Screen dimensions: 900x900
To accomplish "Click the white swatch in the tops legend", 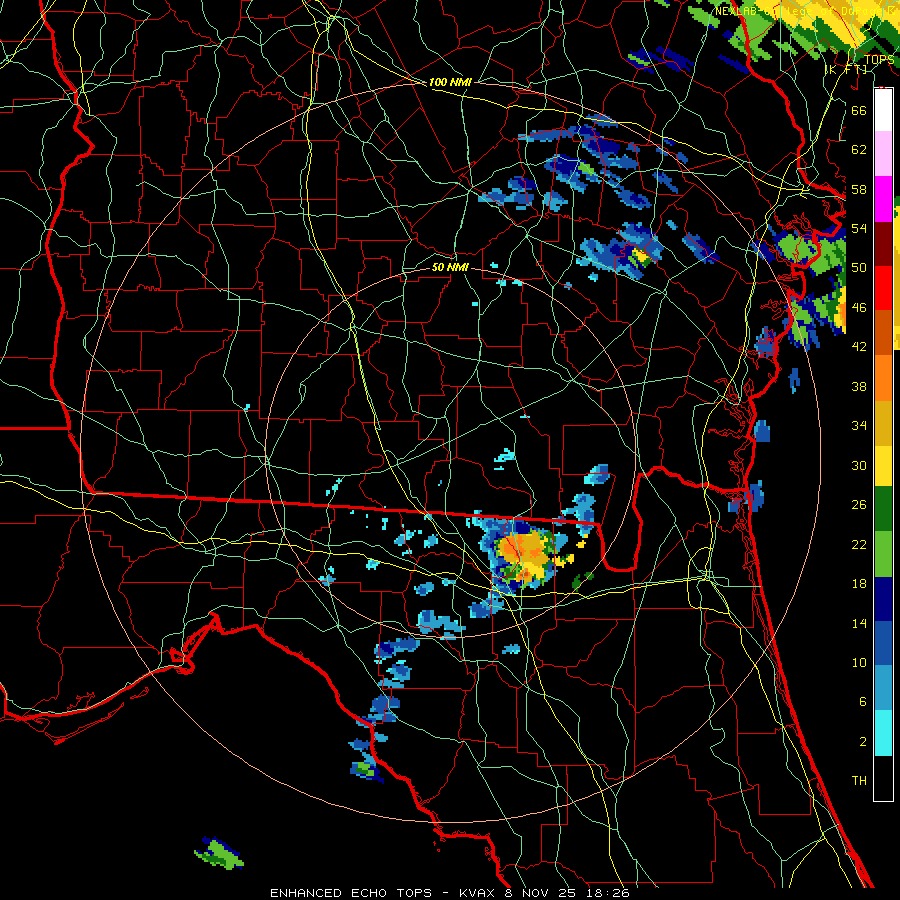I will click(883, 110).
